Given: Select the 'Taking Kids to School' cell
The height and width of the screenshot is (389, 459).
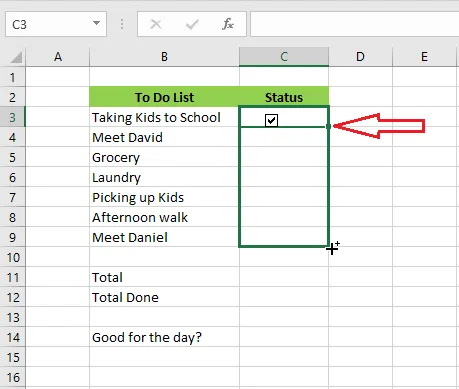Looking at the screenshot, I should point(164,117).
